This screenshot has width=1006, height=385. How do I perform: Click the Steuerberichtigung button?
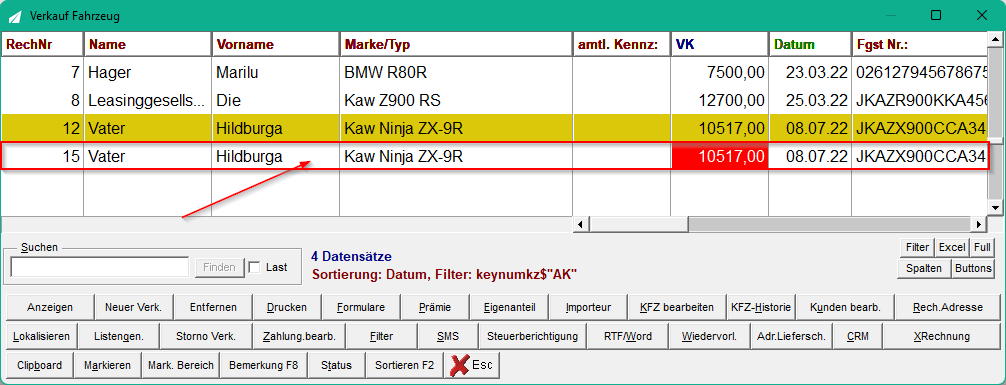(x=533, y=336)
